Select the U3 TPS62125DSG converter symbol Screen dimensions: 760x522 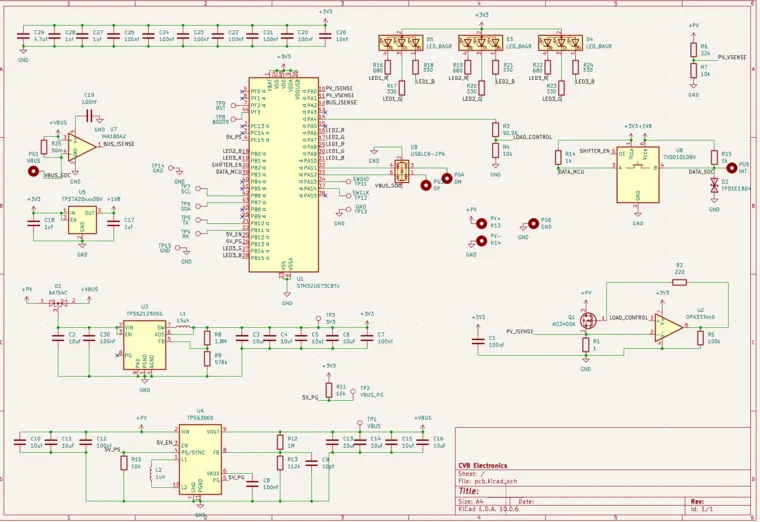click(x=144, y=345)
